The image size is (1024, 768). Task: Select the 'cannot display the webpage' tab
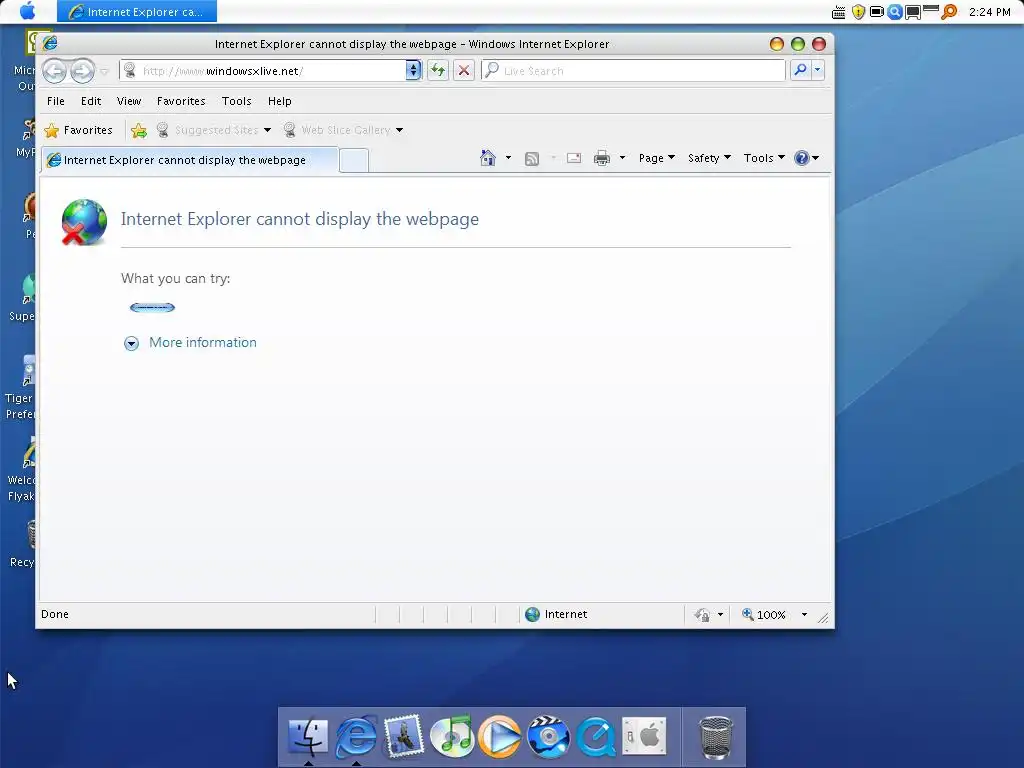(x=190, y=160)
